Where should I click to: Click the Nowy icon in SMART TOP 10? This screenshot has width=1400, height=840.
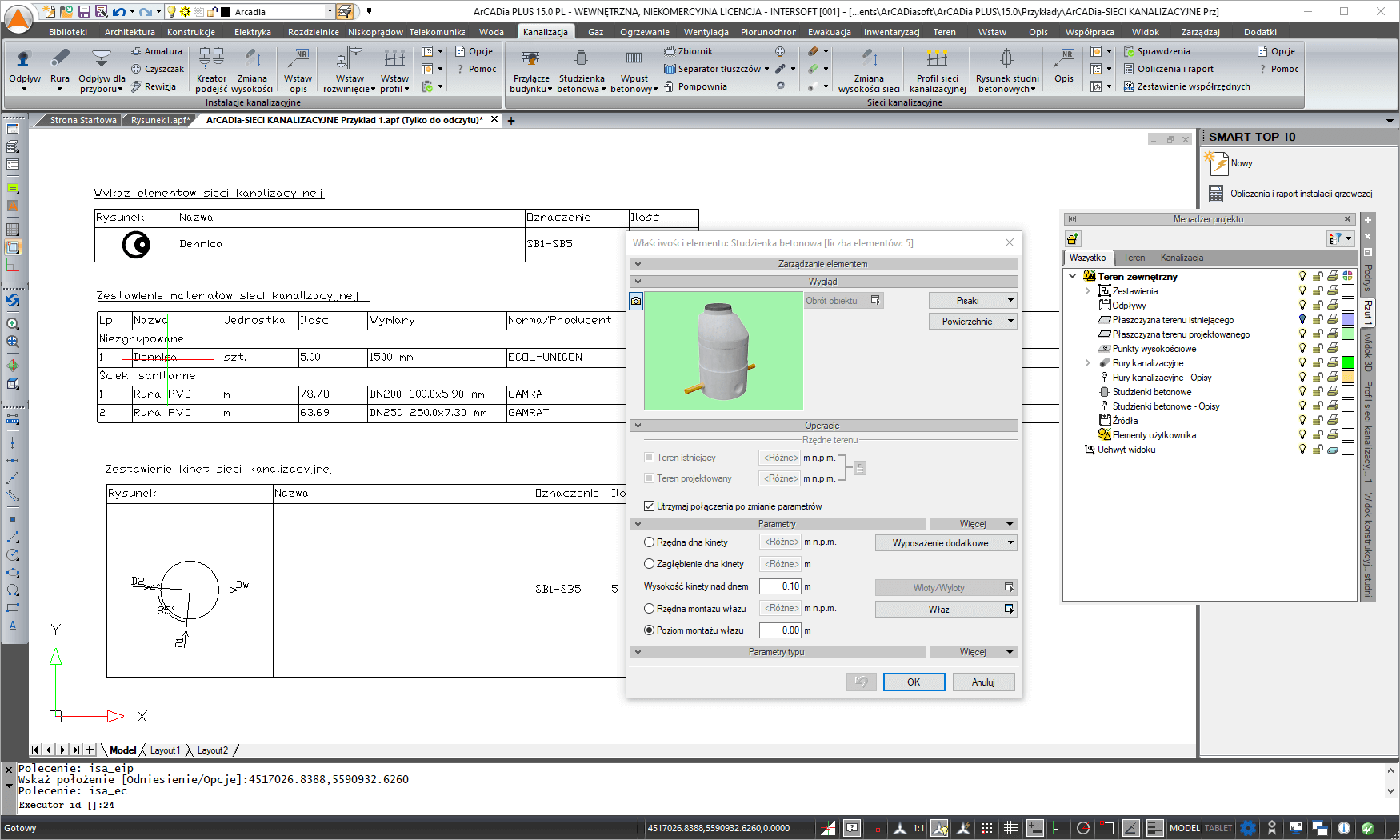(x=1218, y=163)
